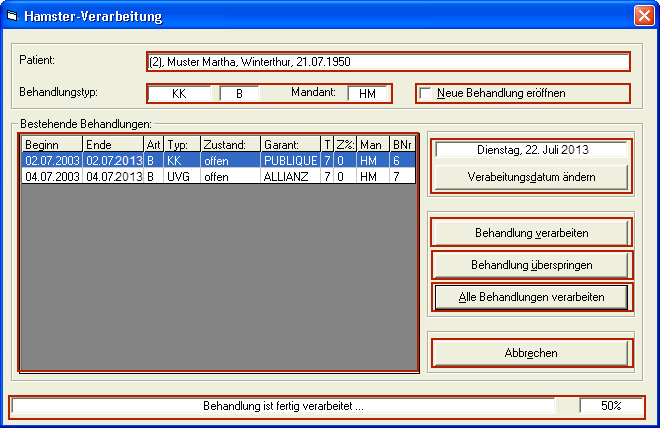Click the 04.07.2013 Ende cell
This screenshot has width=660, height=428.
pyautogui.click(x=113, y=176)
